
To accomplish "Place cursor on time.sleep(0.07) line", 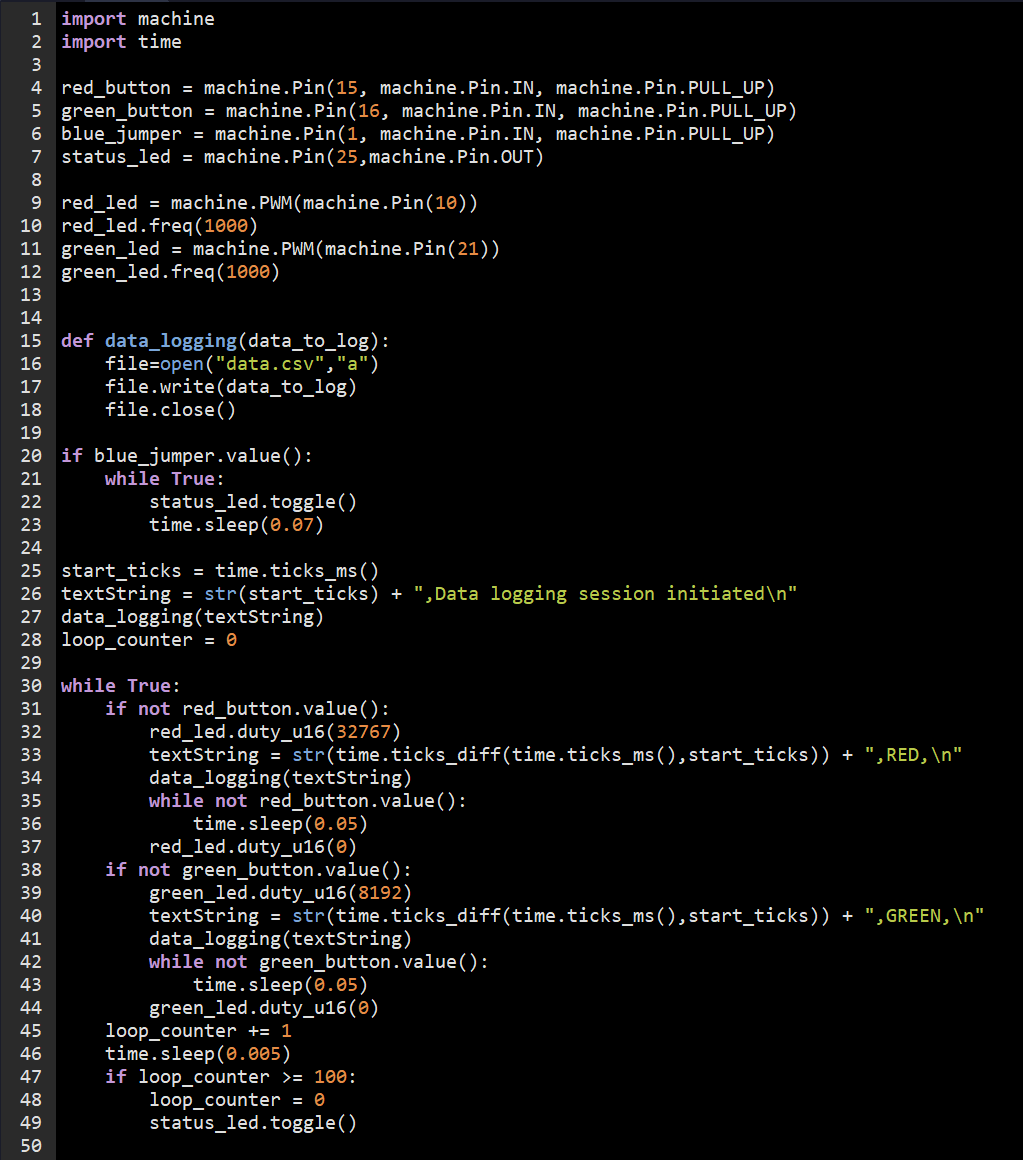I will [x=236, y=524].
